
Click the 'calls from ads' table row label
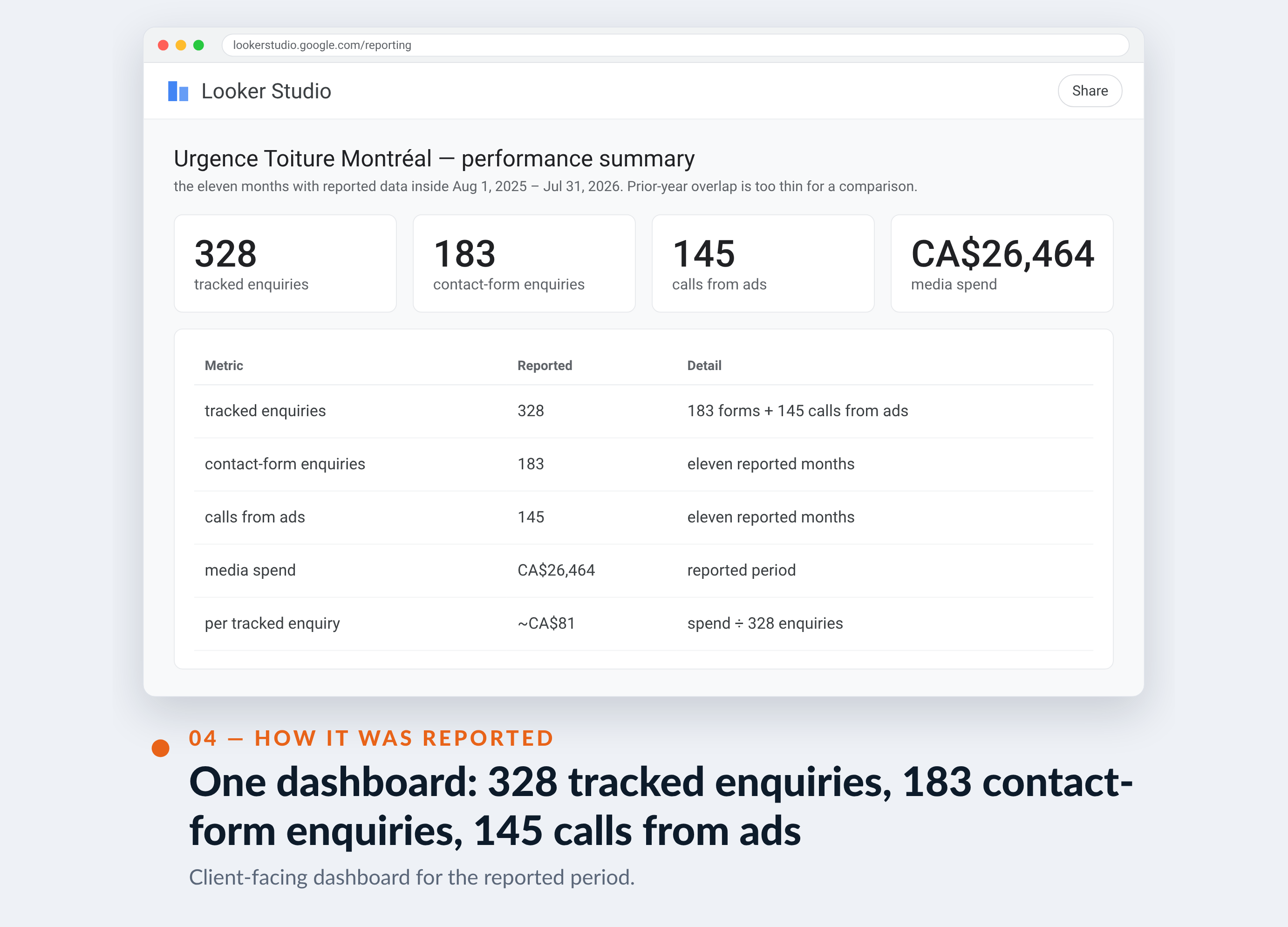click(x=254, y=517)
